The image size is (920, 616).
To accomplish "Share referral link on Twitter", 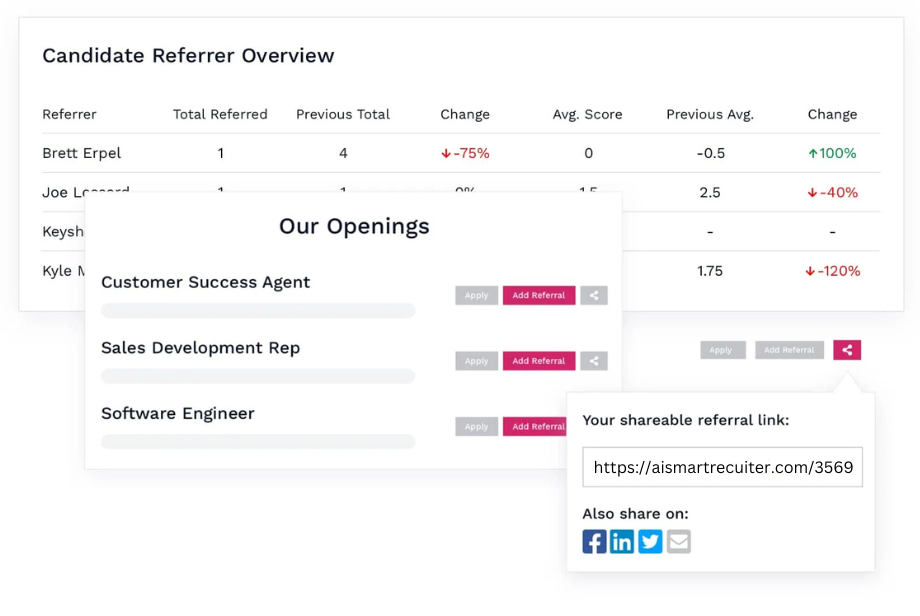I will pos(650,541).
